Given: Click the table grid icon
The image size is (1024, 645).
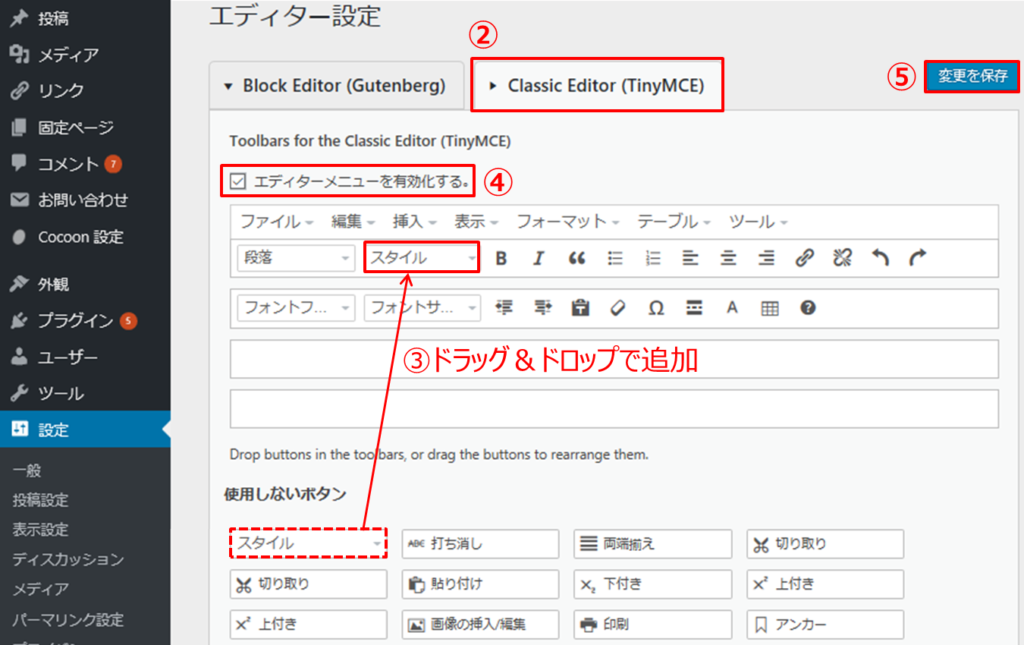Looking at the screenshot, I should pos(769,308).
